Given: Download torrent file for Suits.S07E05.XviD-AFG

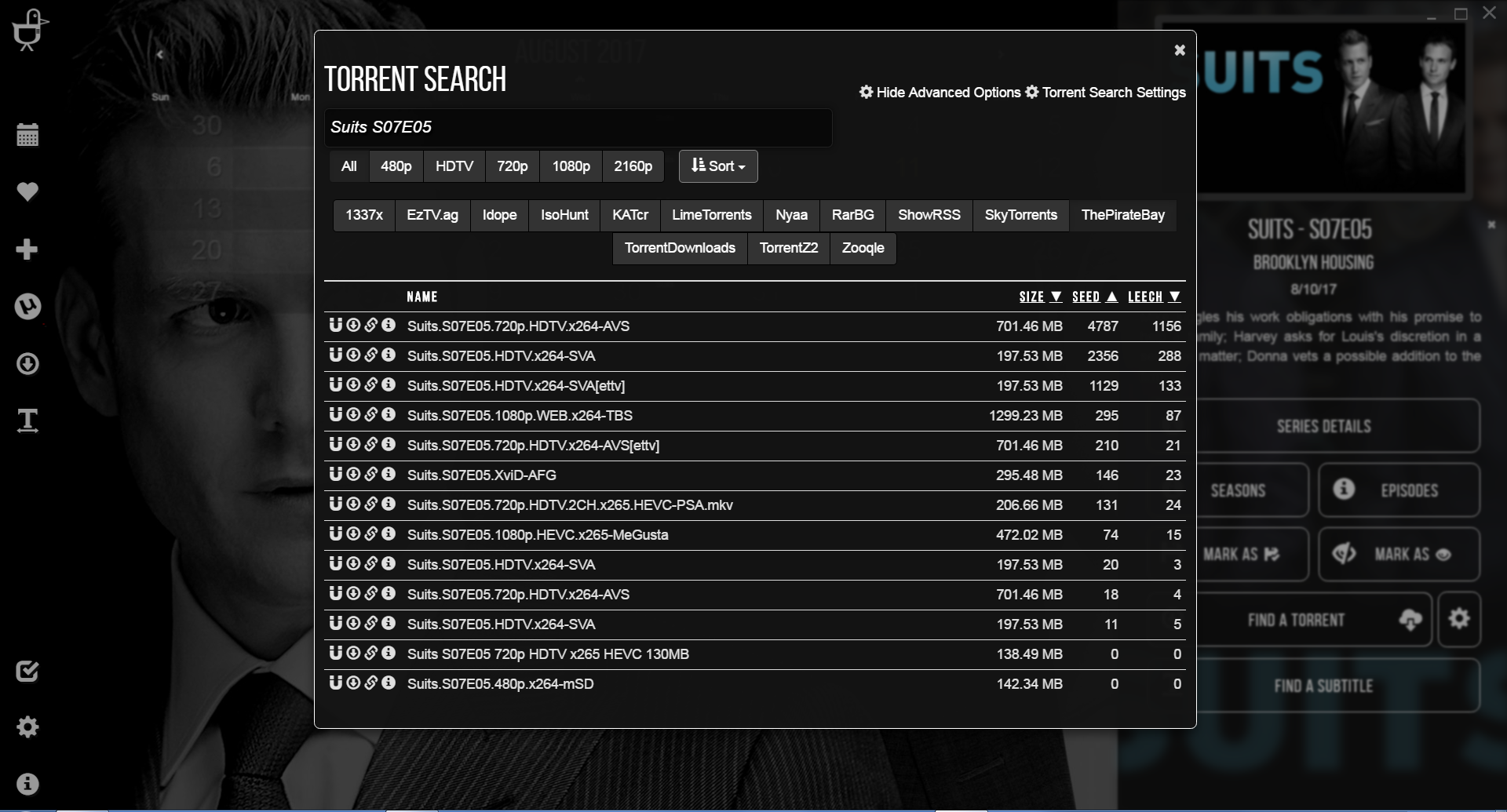Looking at the screenshot, I should click(x=353, y=474).
